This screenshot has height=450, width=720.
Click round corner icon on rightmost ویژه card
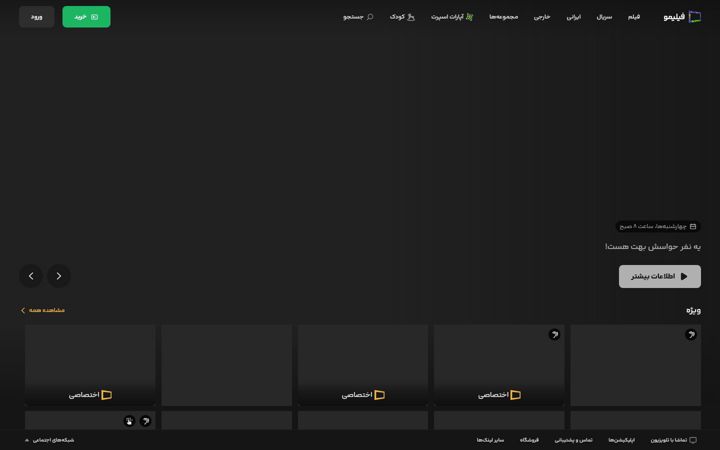point(691,335)
